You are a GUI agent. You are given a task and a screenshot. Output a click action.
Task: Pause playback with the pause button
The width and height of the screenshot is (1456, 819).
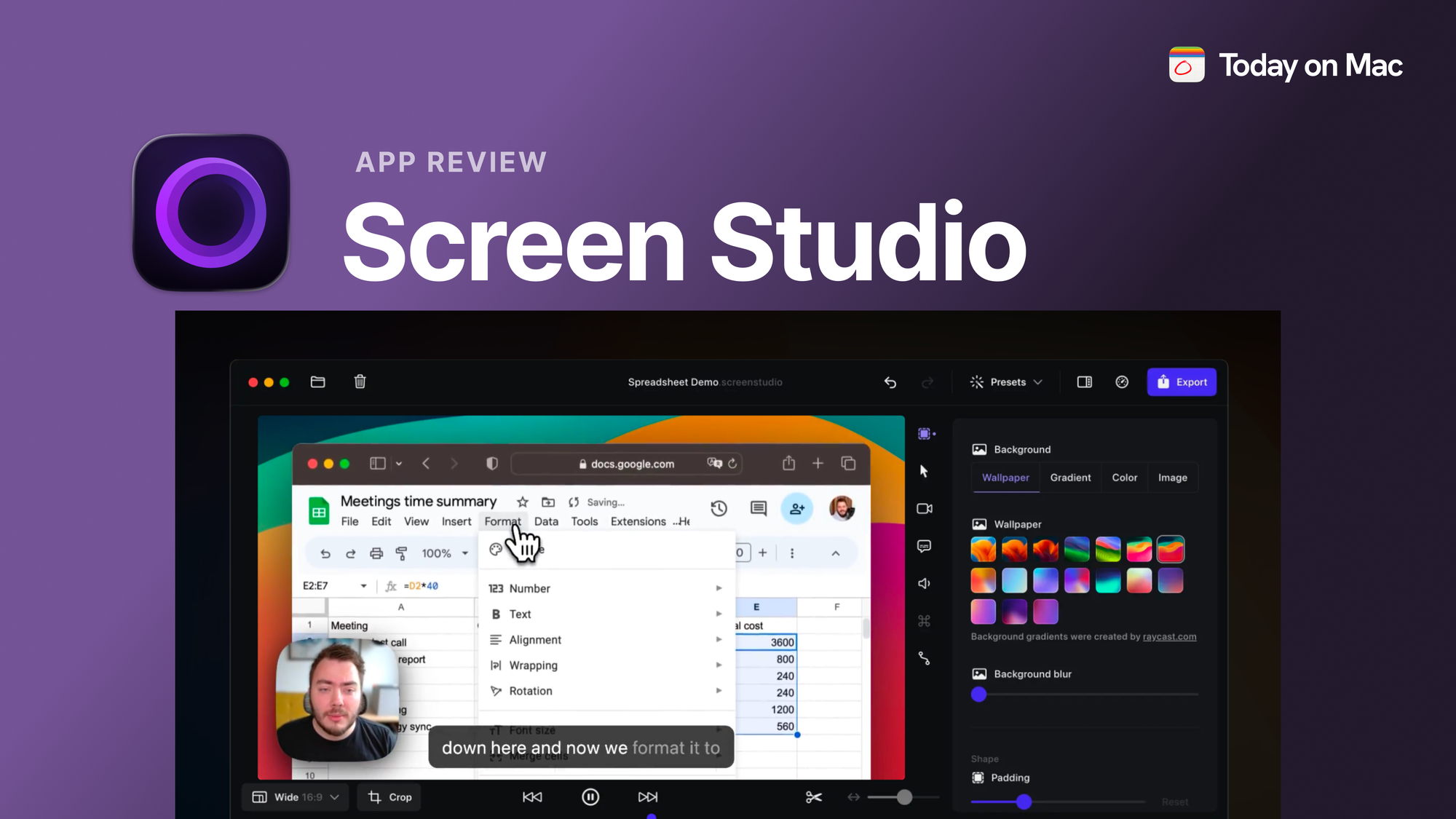coord(590,797)
